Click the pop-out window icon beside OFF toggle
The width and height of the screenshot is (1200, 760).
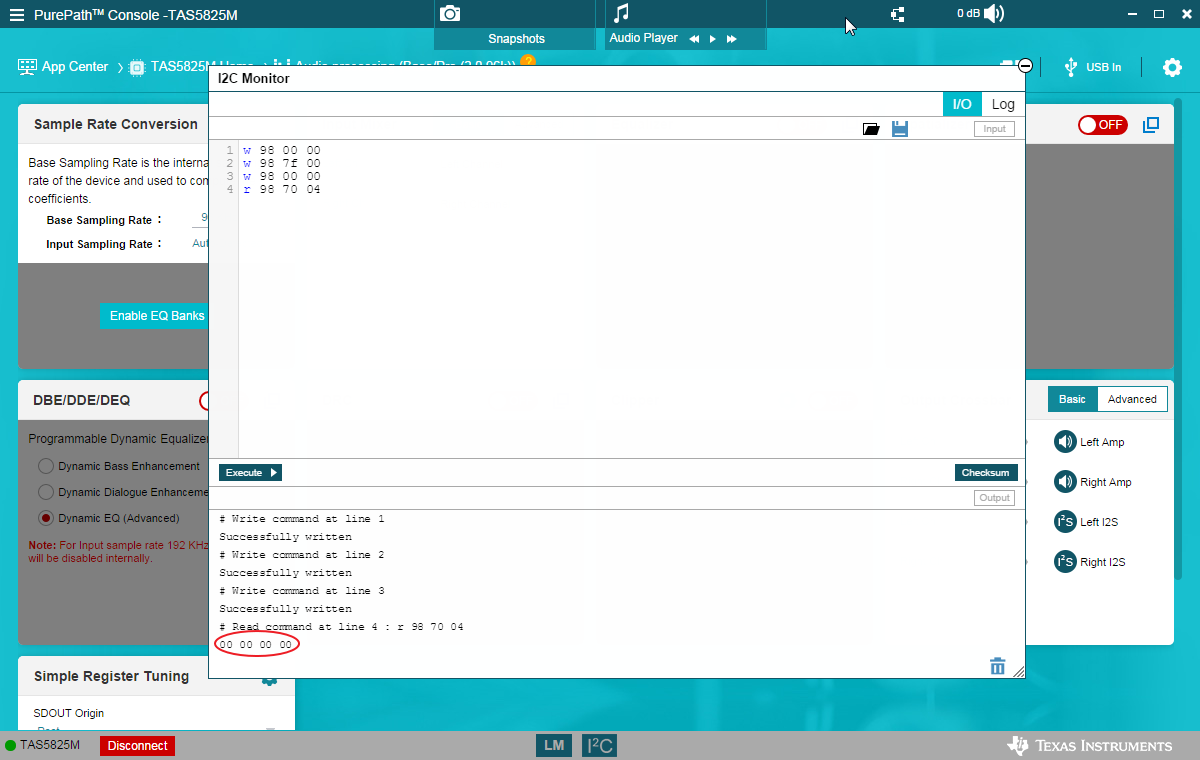tap(1151, 125)
